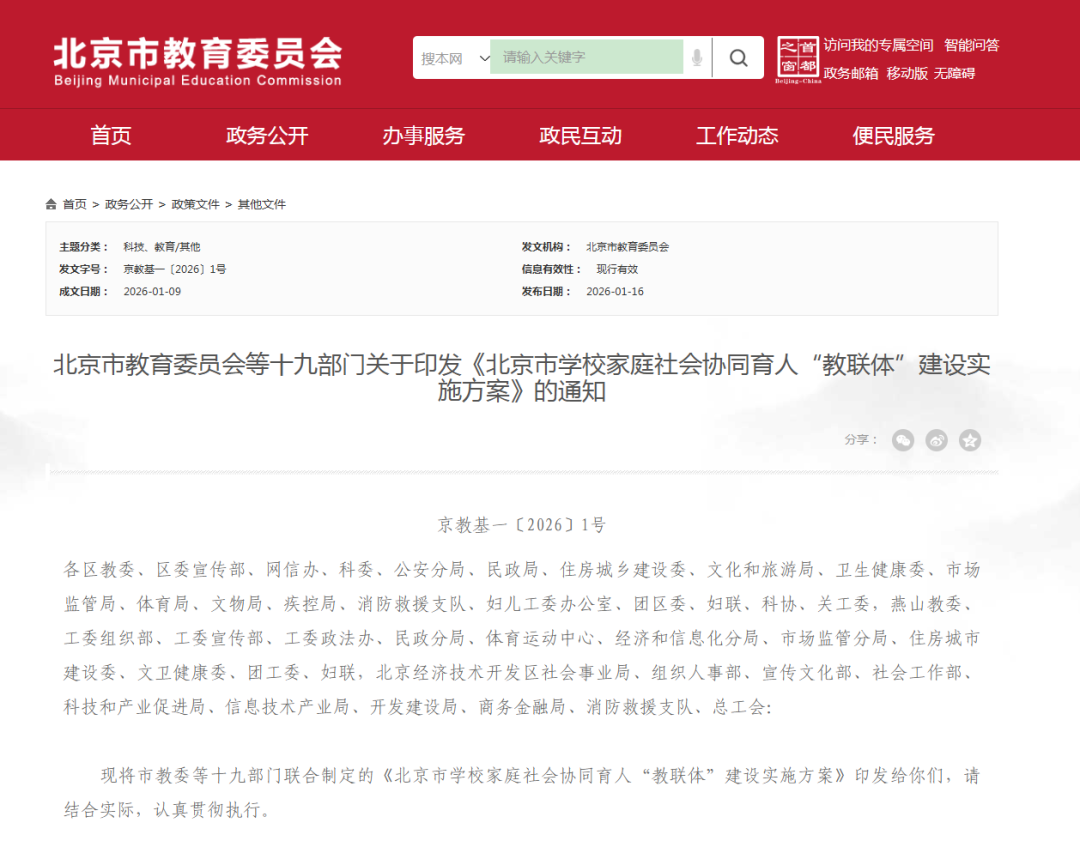
Task: Click the 北京市教育委员会 site logo
Action: [197, 60]
